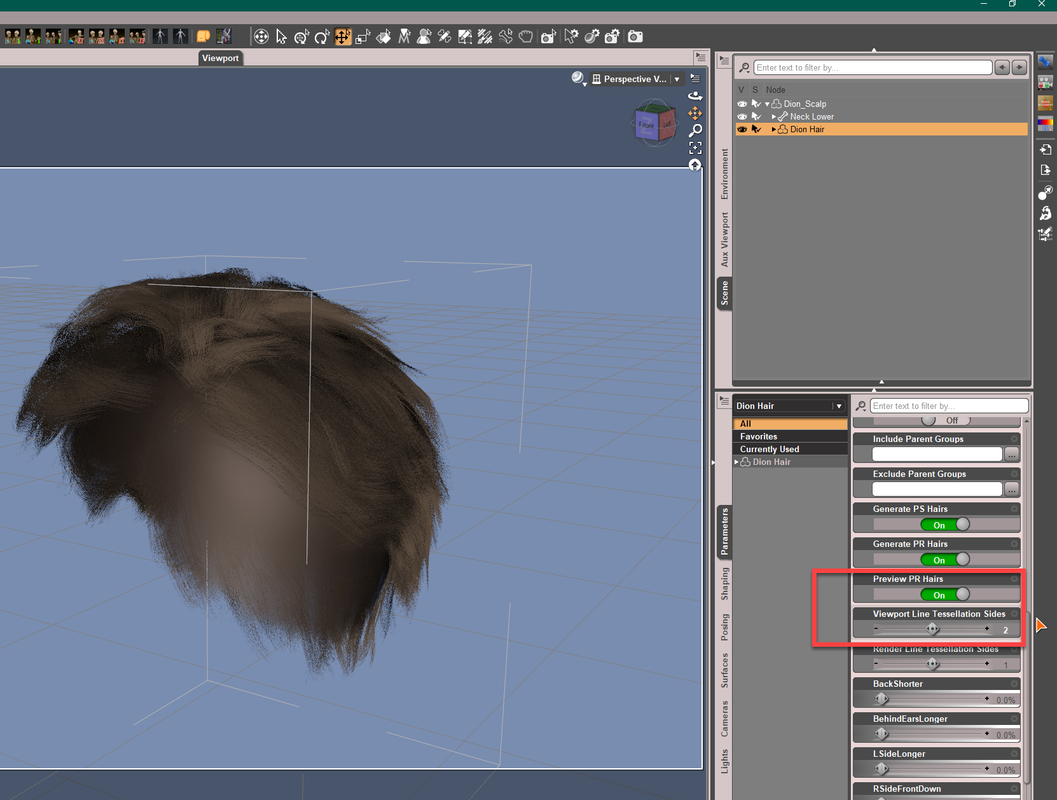Activate the Node Selection arrow tool

coord(281,37)
